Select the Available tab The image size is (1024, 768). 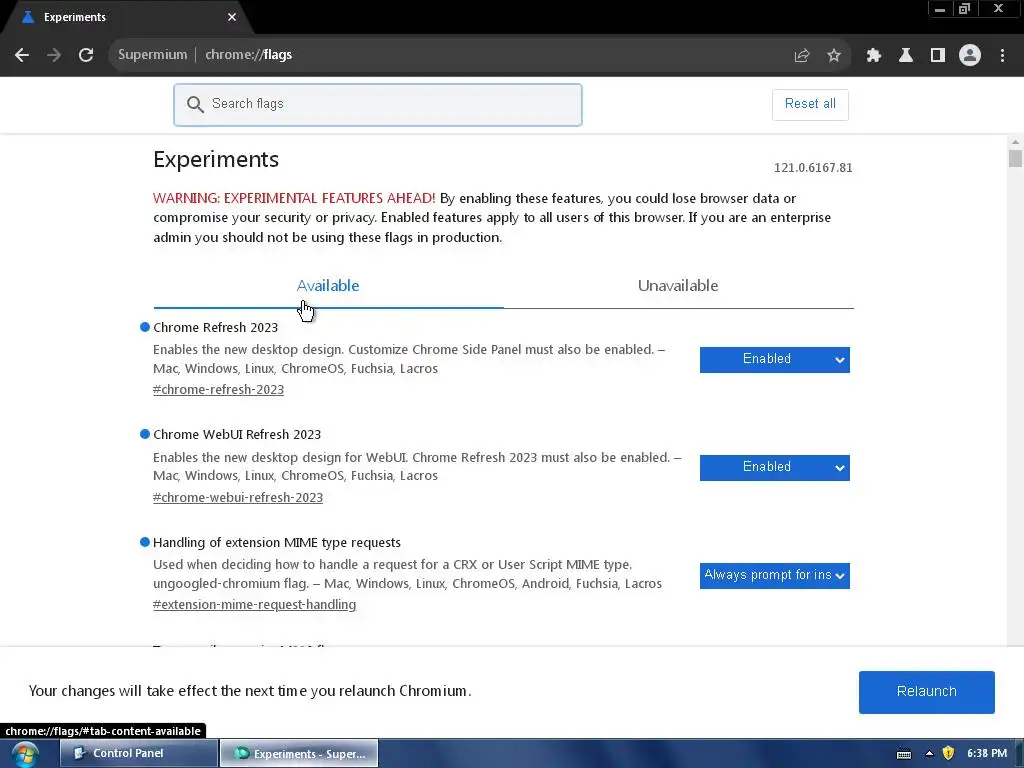click(328, 286)
